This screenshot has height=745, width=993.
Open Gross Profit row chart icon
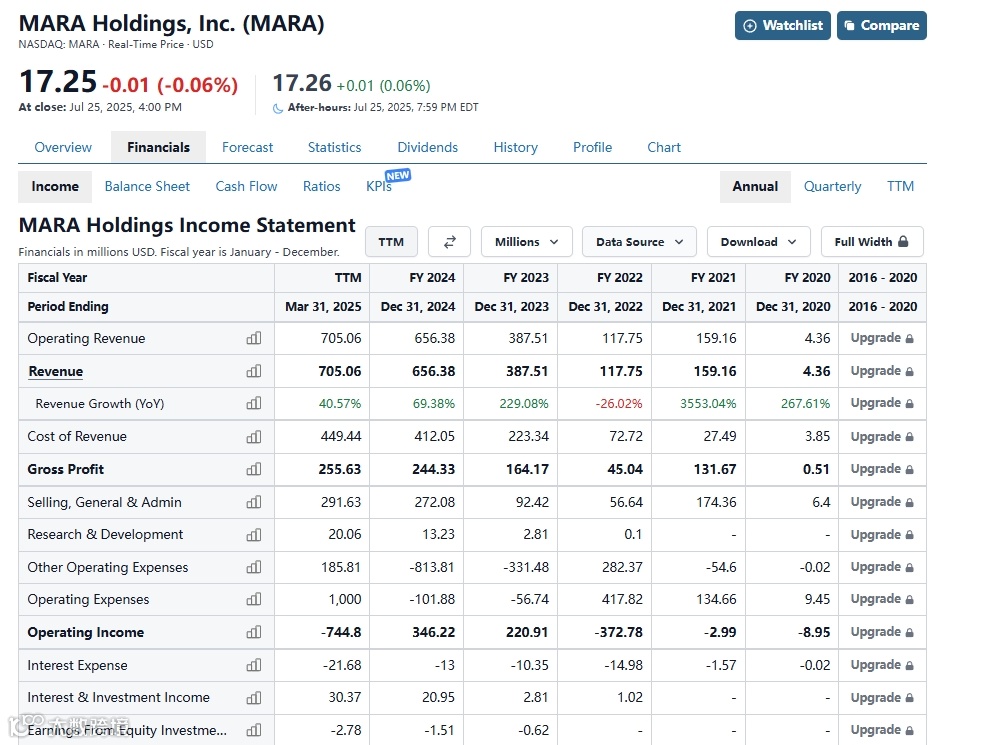coord(254,469)
